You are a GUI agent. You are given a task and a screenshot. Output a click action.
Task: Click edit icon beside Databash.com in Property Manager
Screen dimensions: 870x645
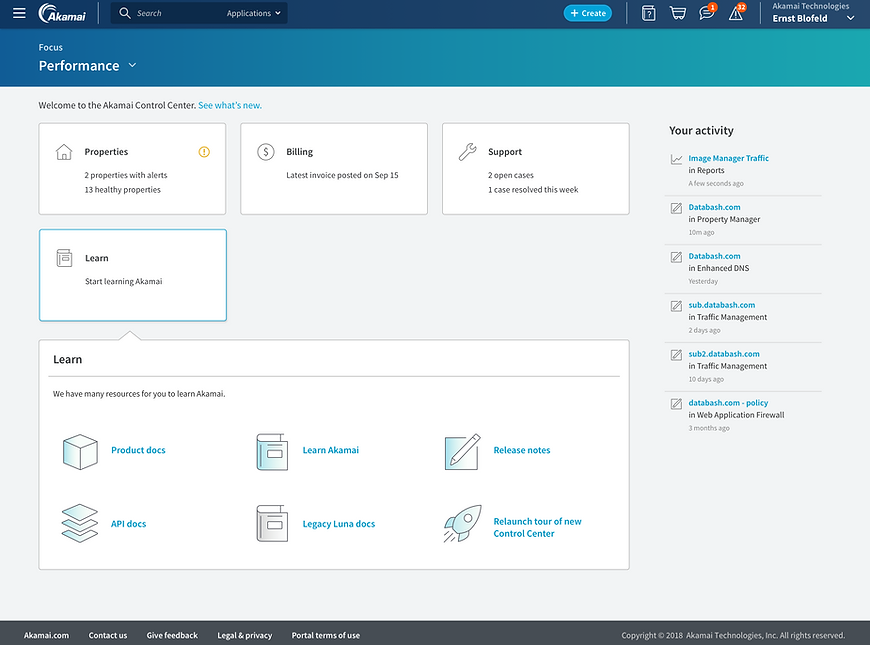click(676, 208)
